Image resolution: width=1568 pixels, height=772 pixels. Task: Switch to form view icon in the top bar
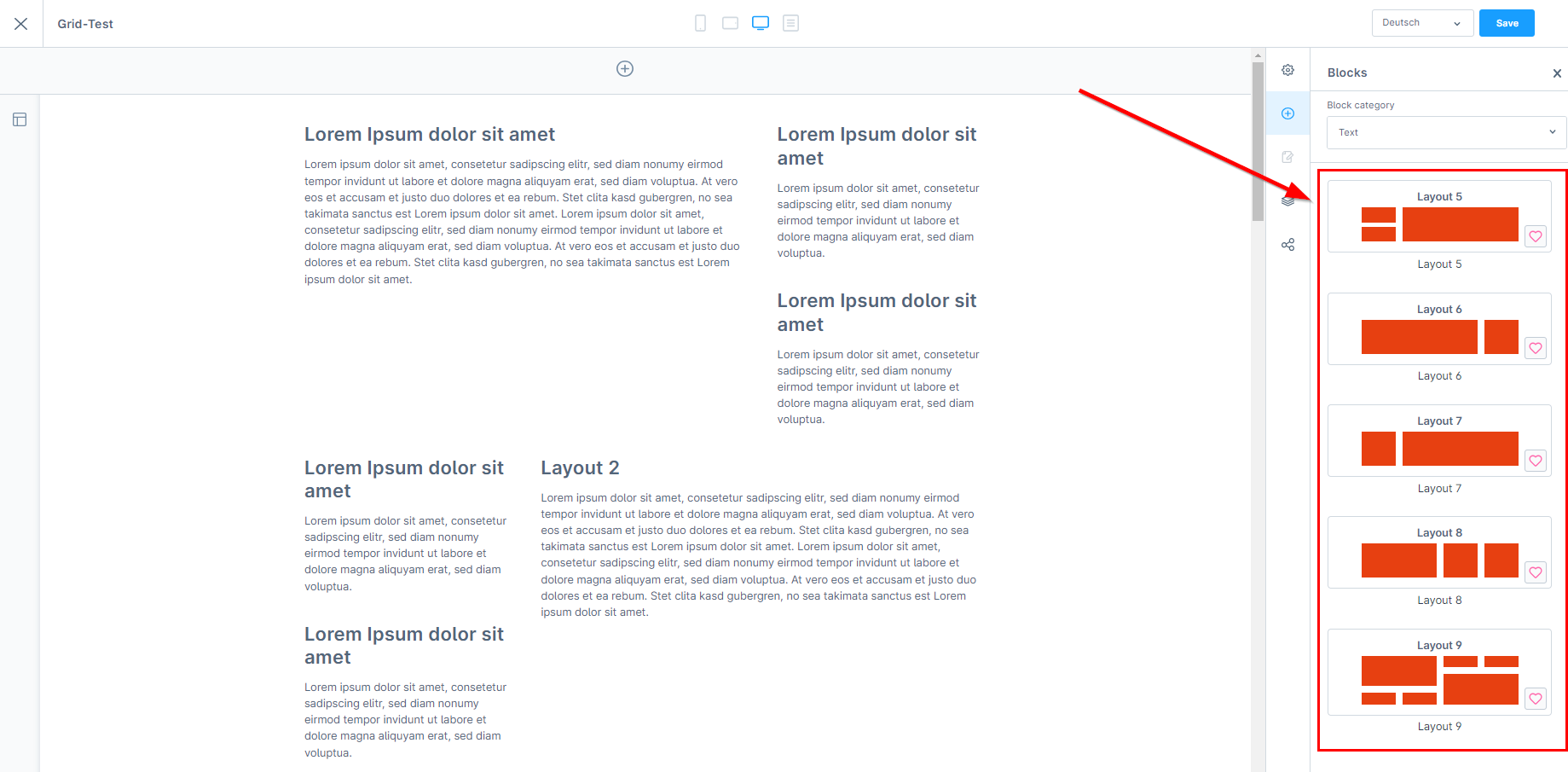(791, 23)
